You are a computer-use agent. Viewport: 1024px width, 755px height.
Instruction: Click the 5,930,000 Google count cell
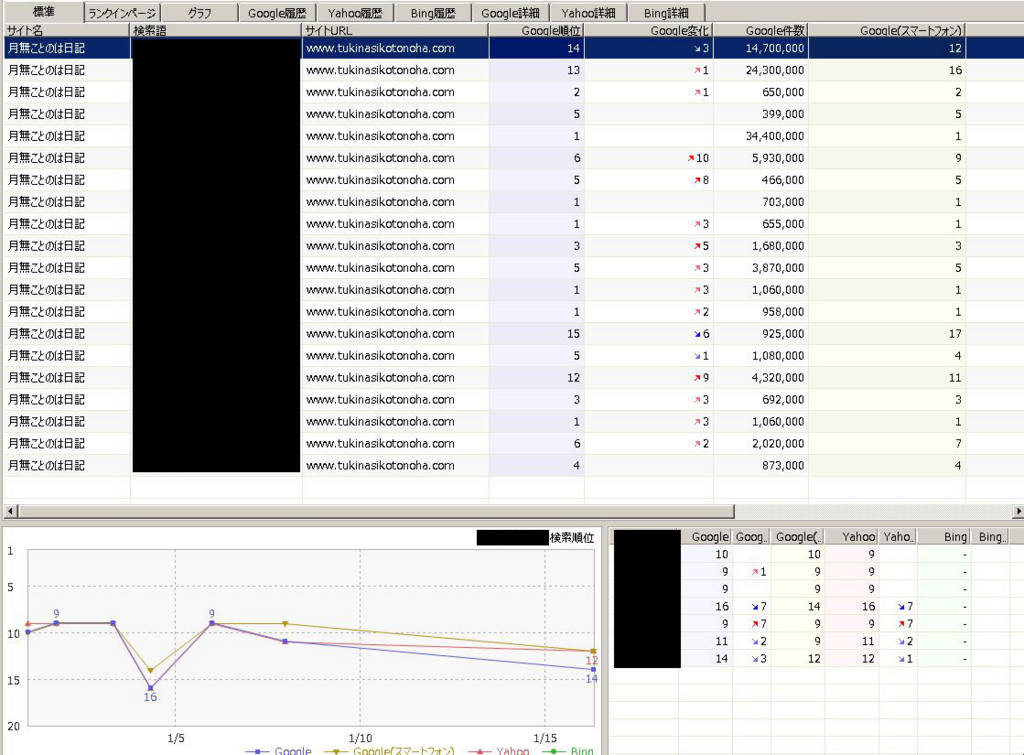[761, 158]
